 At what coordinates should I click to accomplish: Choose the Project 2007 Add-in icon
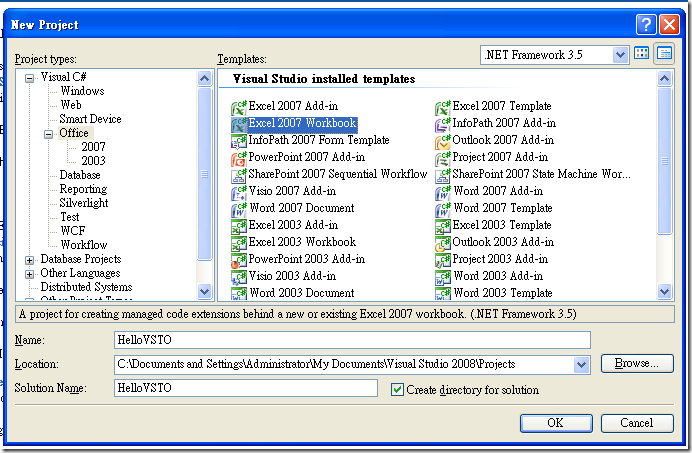[x=443, y=159]
